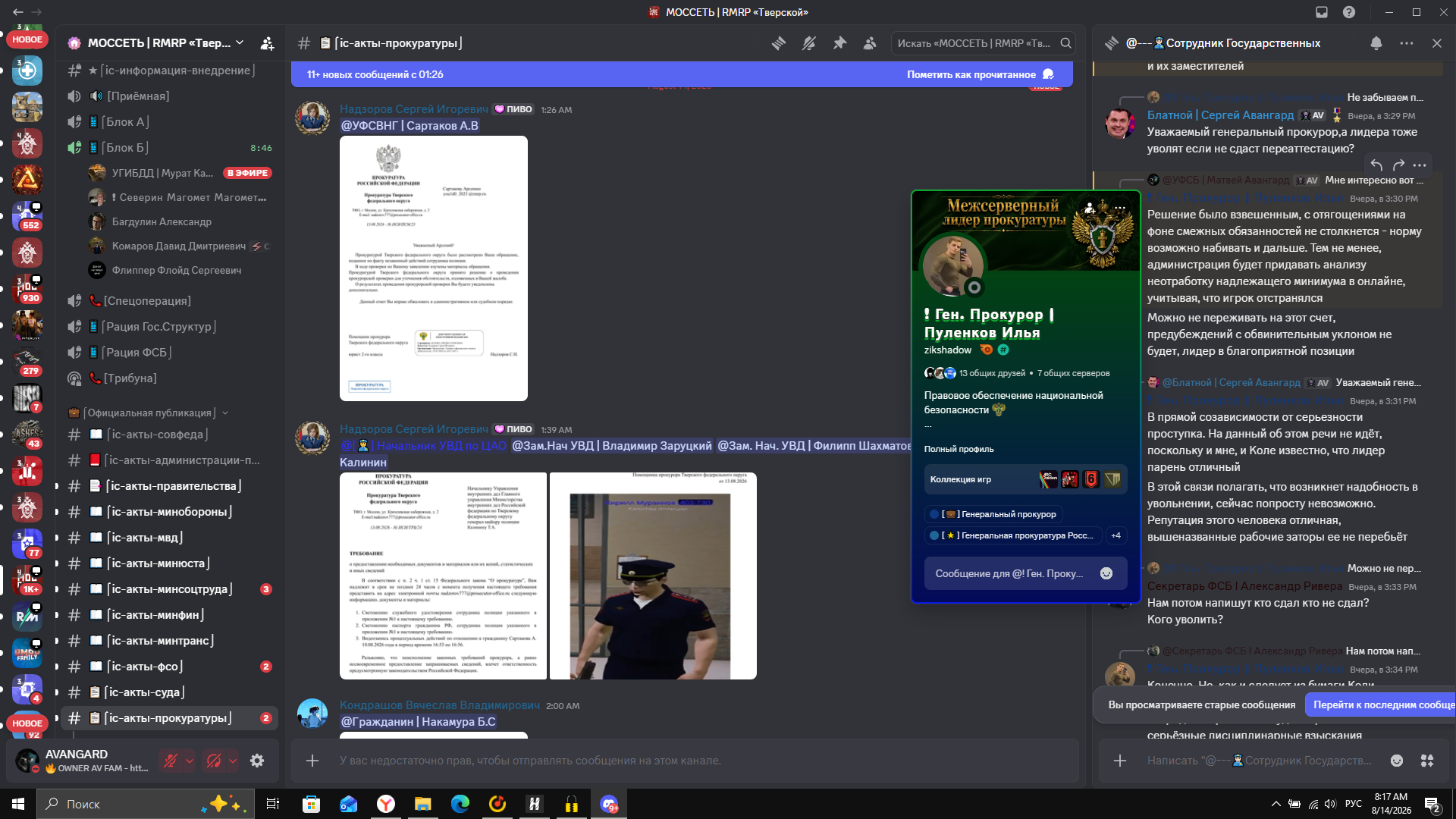Open Discord help
The width and height of the screenshot is (1456, 819).
pos(1349,12)
